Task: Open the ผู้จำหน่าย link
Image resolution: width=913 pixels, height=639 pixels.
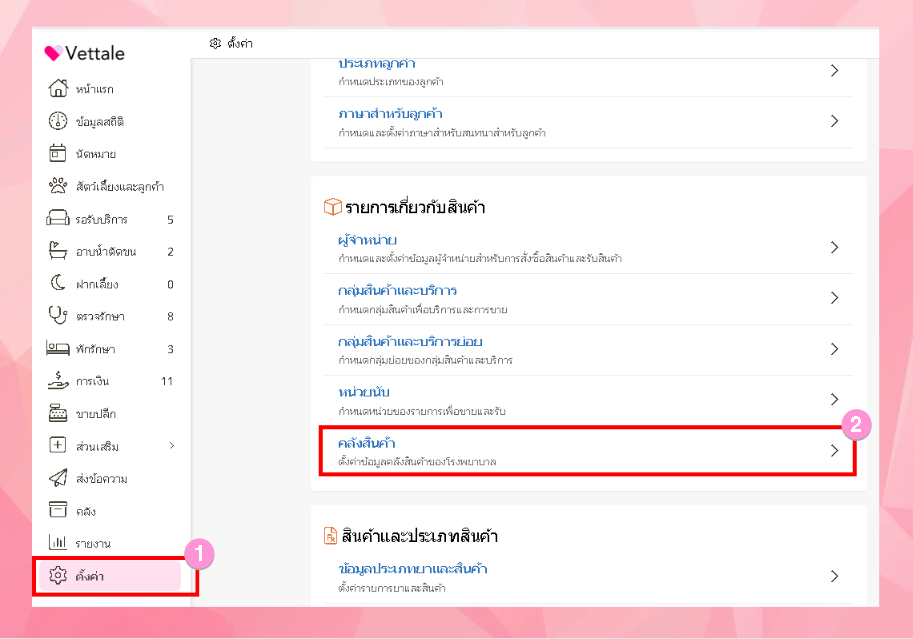Action: click(367, 239)
